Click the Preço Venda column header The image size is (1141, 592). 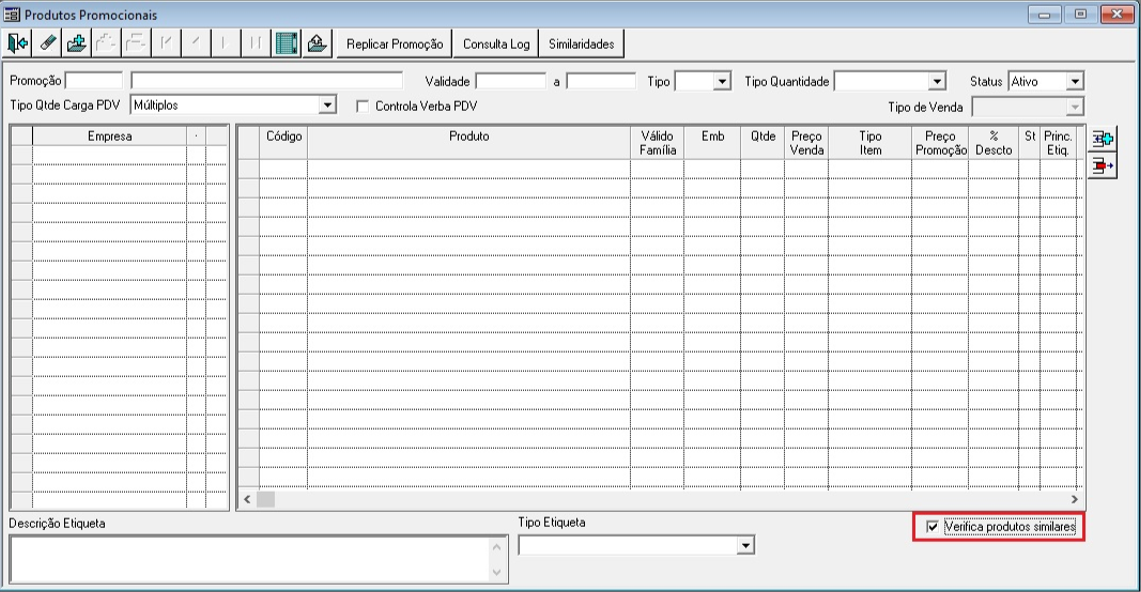pos(806,143)
